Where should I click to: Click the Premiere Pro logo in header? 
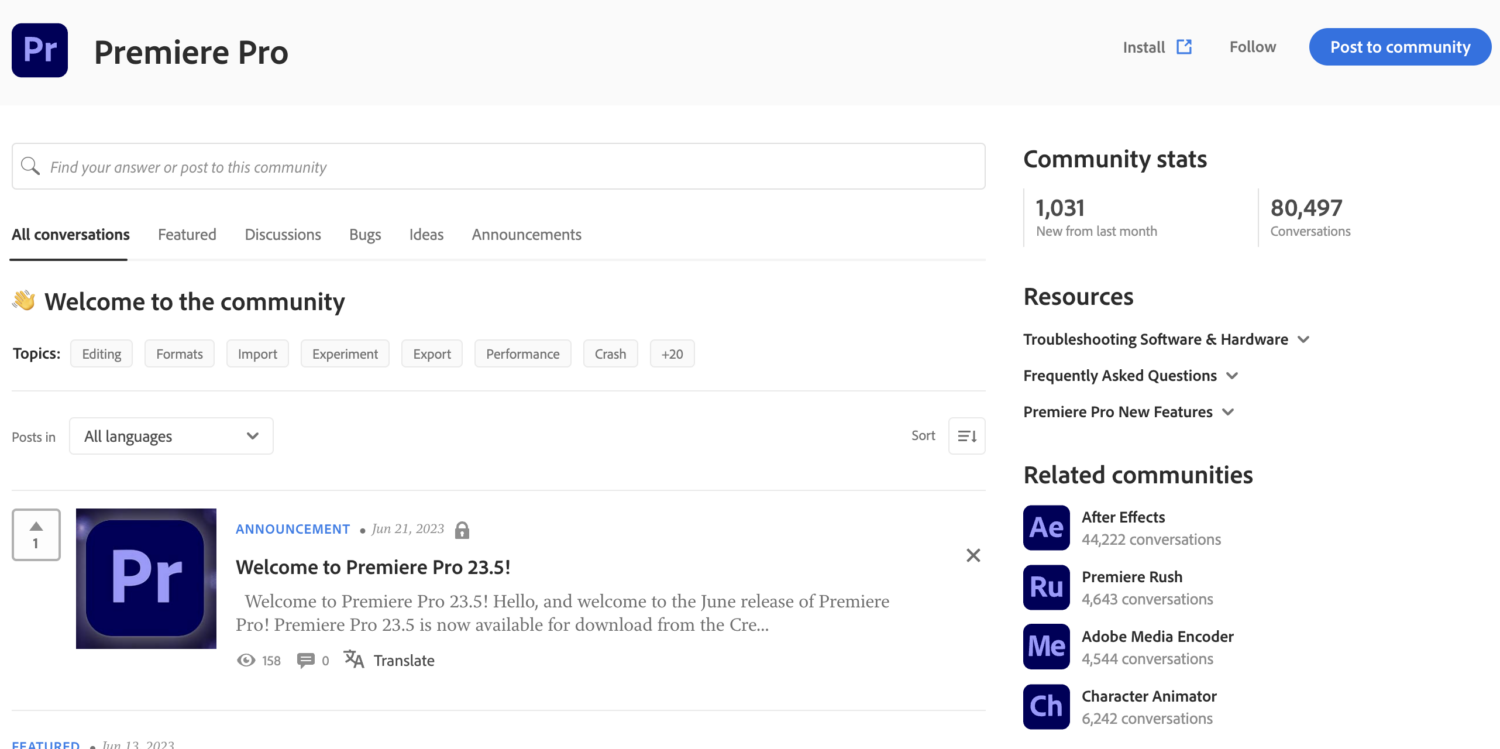click(40, 50)
